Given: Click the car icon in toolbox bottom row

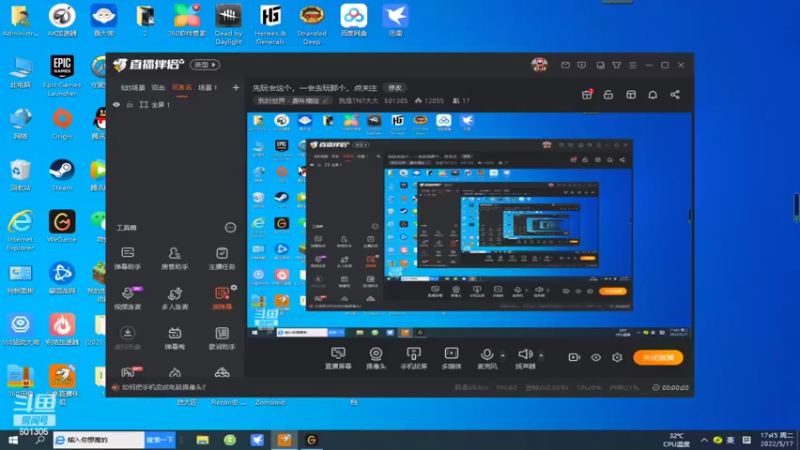Looking at the screenshot, I should (x=222, y=372).
